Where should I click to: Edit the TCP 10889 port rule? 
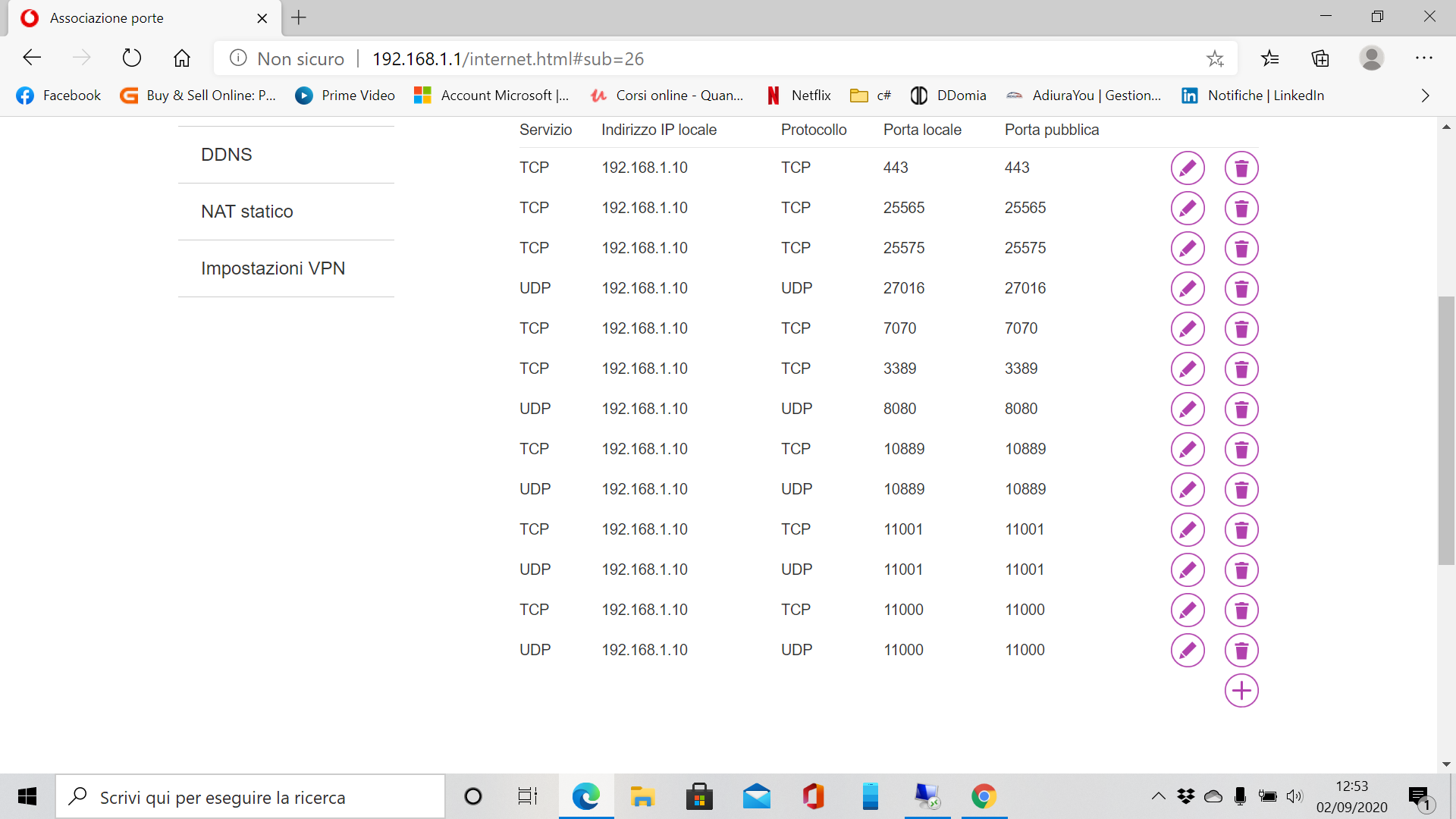1188,449
